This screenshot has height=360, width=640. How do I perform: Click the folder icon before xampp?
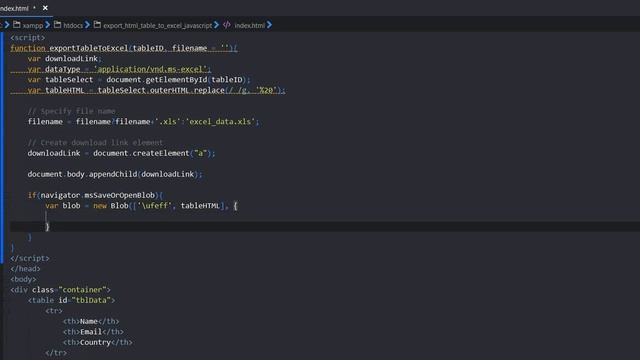pos(17,25)
